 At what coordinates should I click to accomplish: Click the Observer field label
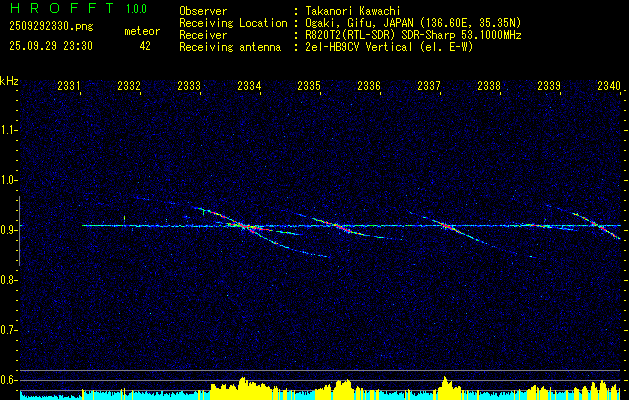tap(203, 11)
